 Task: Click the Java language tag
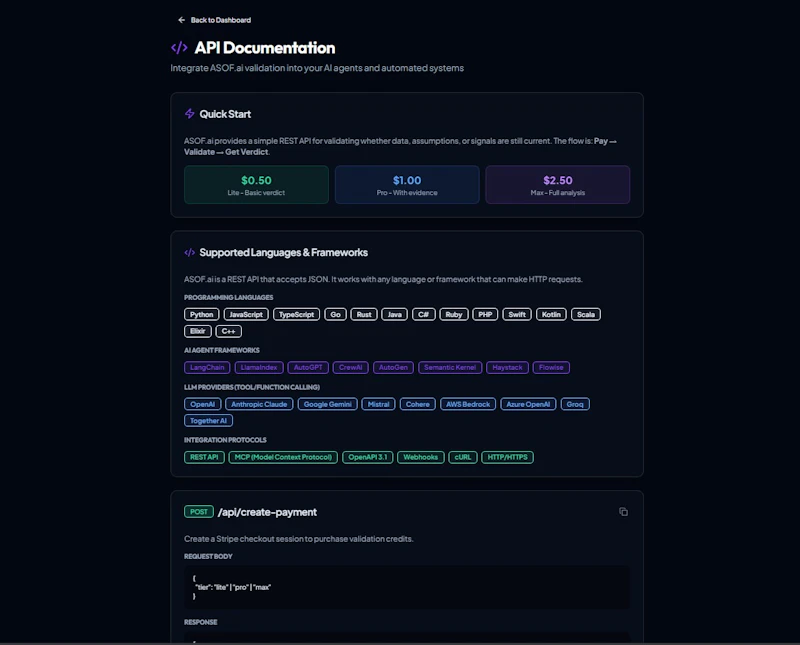pyautogui.click(x=394, y=314)
